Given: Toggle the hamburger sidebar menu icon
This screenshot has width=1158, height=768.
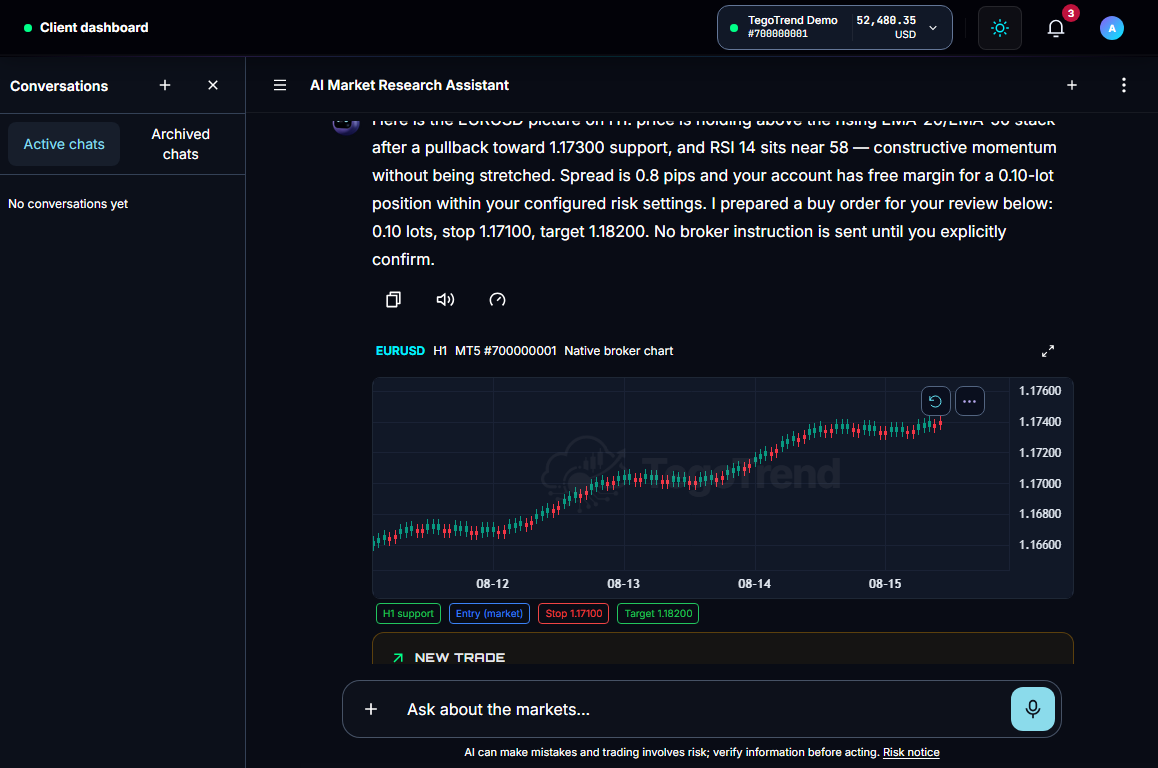Looking at the screenshot, I should point(280,86).
